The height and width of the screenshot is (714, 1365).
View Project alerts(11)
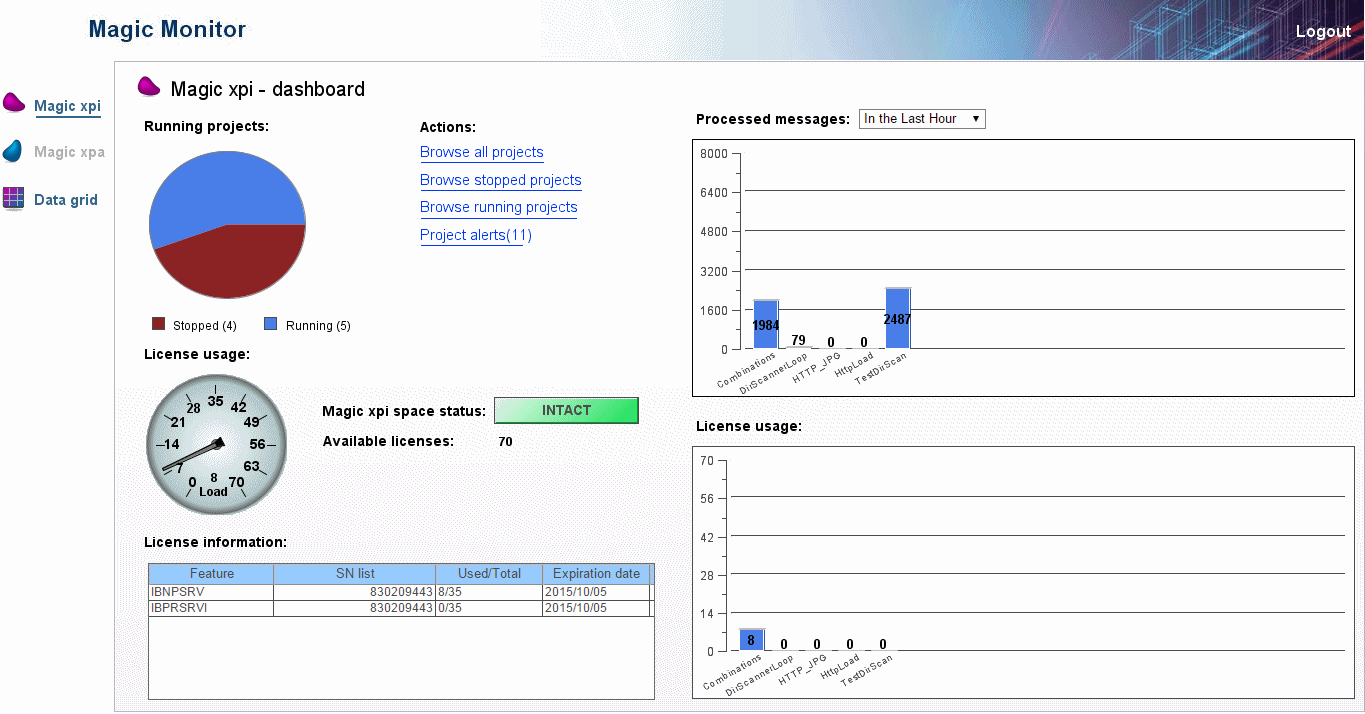pos(476,235)
